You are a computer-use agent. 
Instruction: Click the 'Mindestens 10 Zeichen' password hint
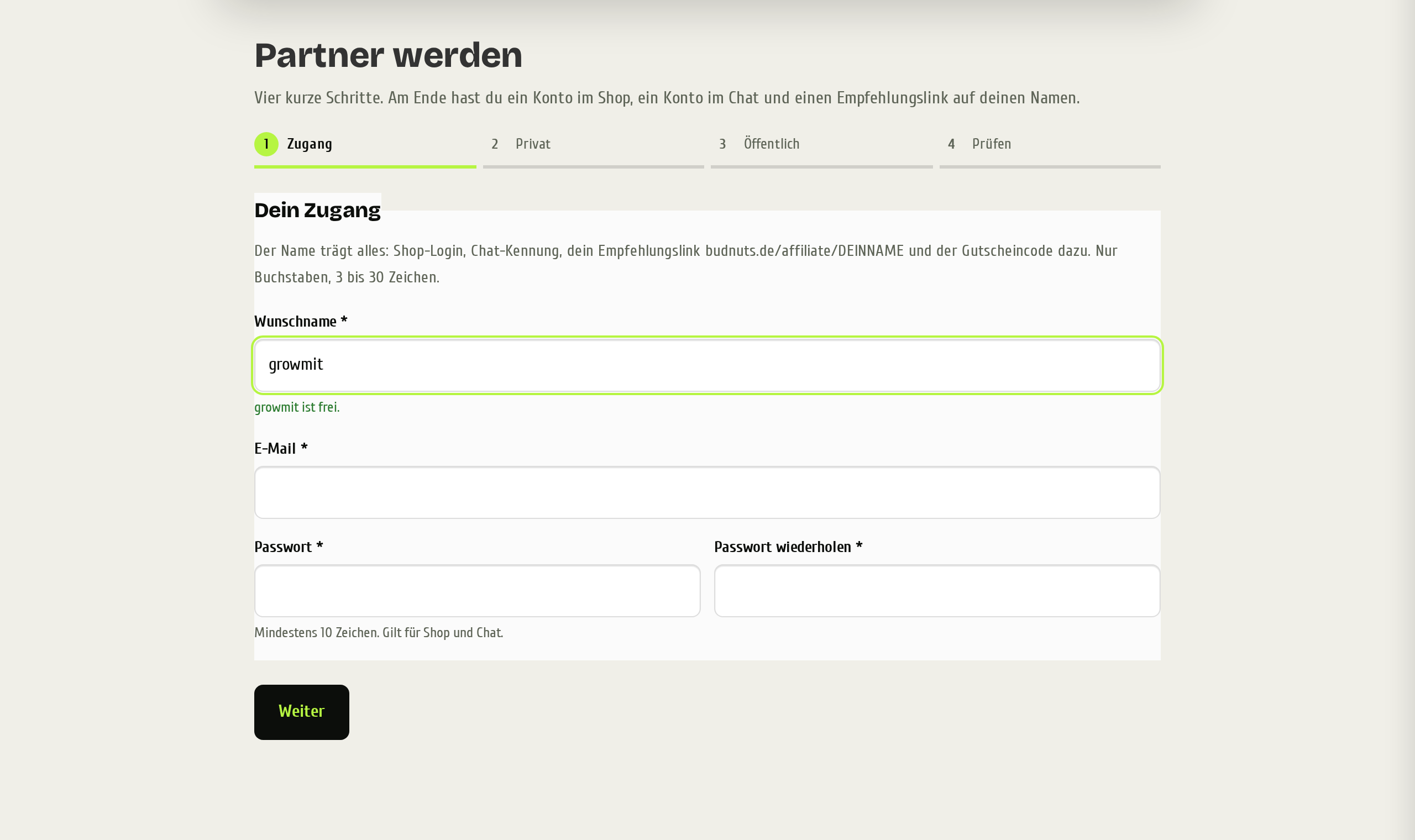(379, 633)
